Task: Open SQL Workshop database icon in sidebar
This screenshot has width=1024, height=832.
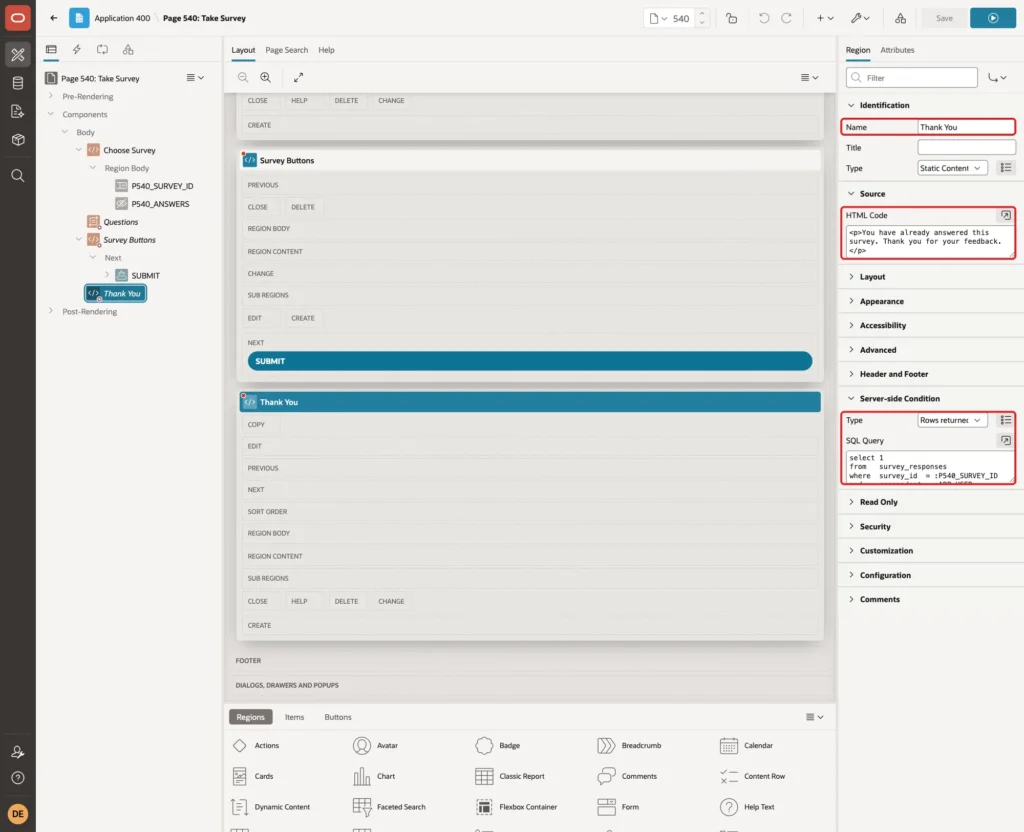Action: tap(18, 83)
